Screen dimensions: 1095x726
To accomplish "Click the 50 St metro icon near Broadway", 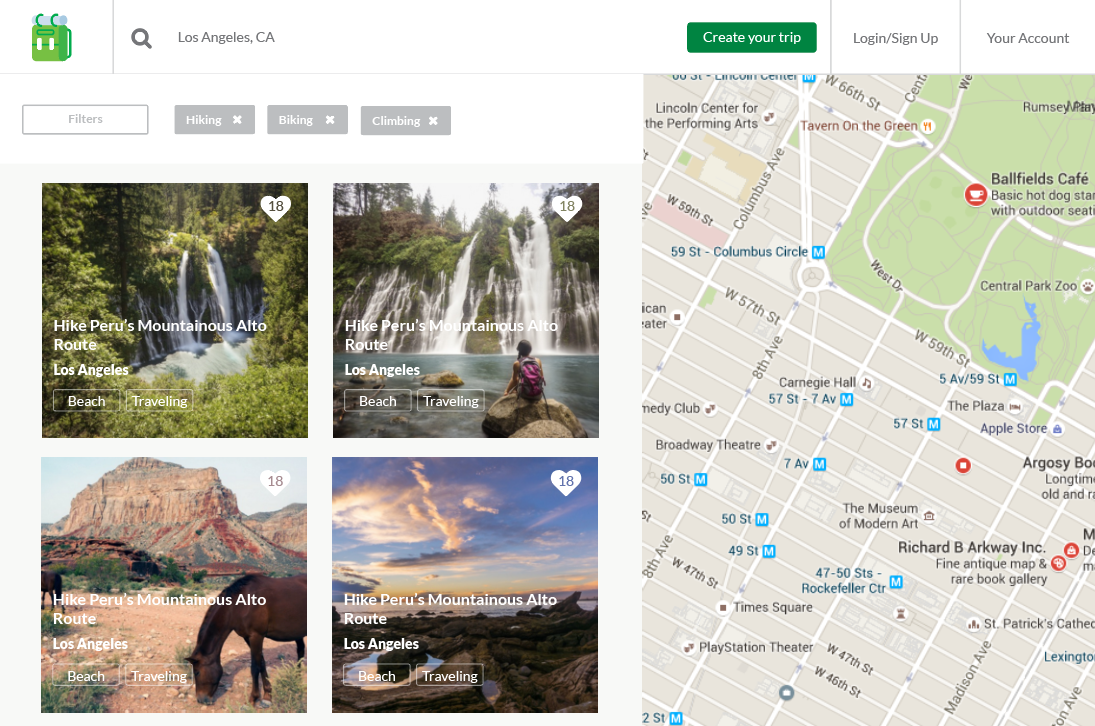I will tap(700, 480).
